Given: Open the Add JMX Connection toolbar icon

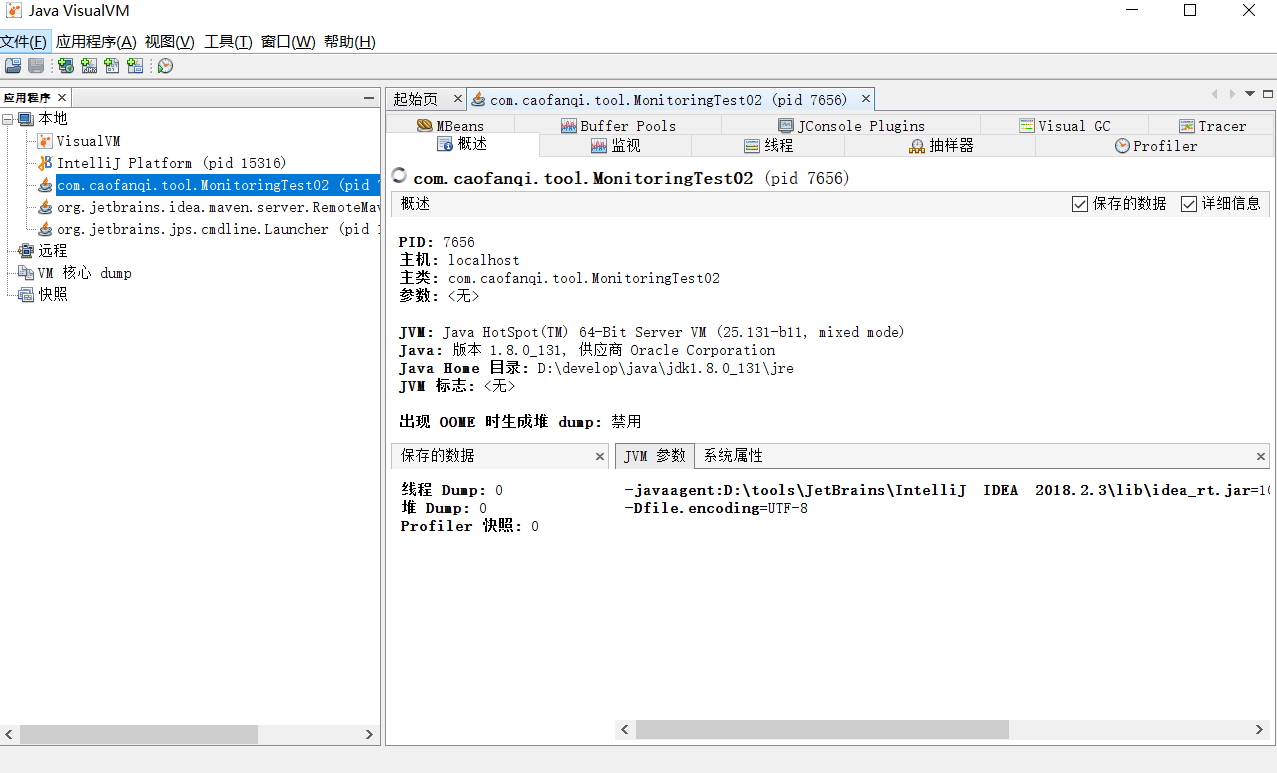Looking at the screenshot, I should [88, 65].
